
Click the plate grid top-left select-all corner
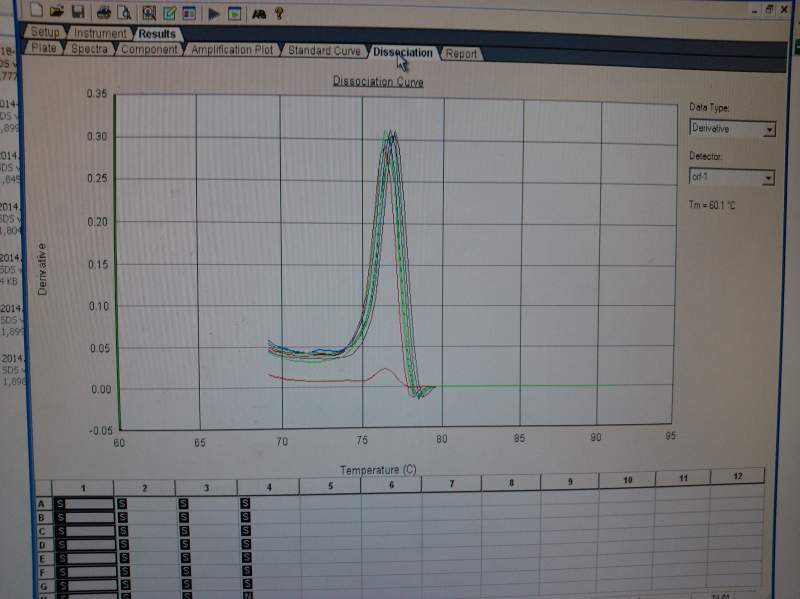tap(43, 488)
